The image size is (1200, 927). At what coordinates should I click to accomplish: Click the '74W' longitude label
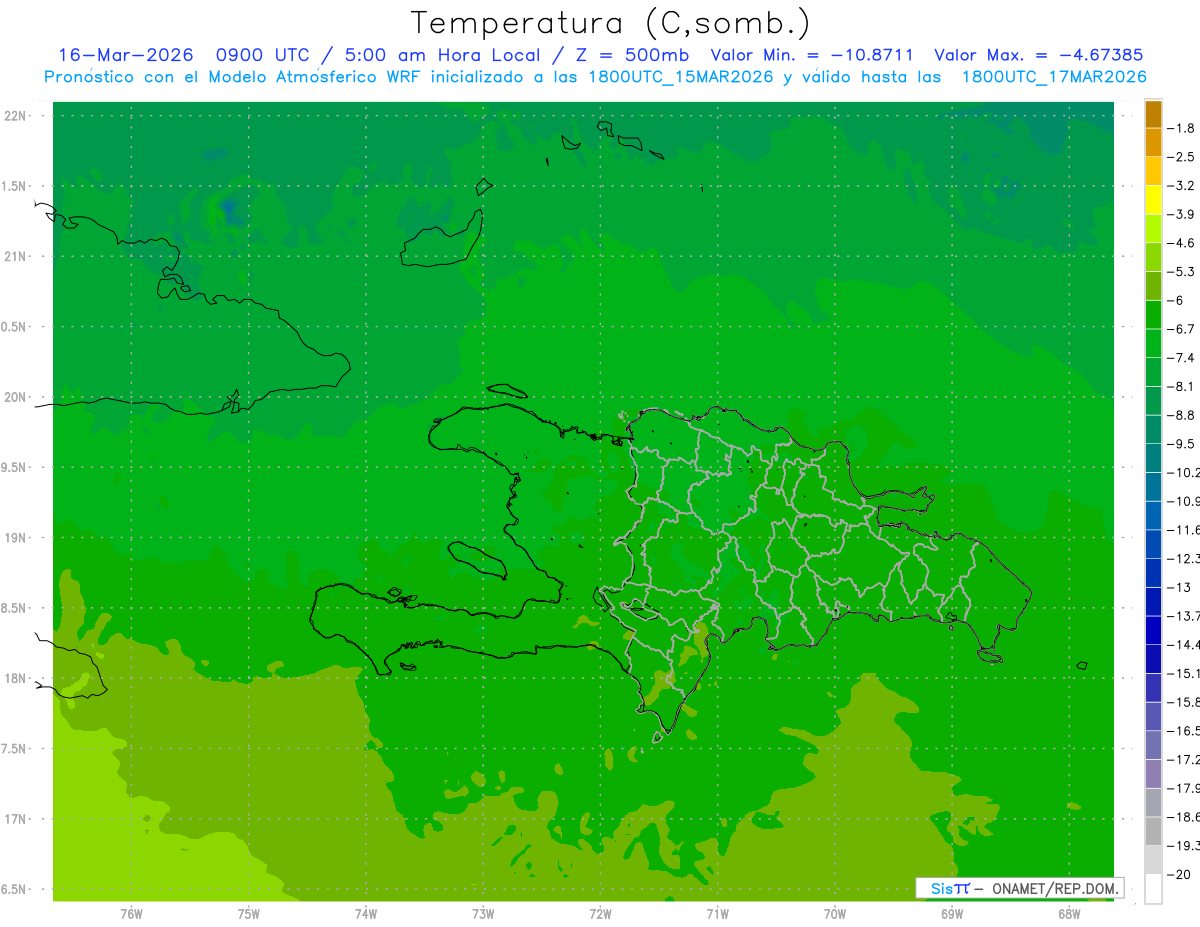366,914
